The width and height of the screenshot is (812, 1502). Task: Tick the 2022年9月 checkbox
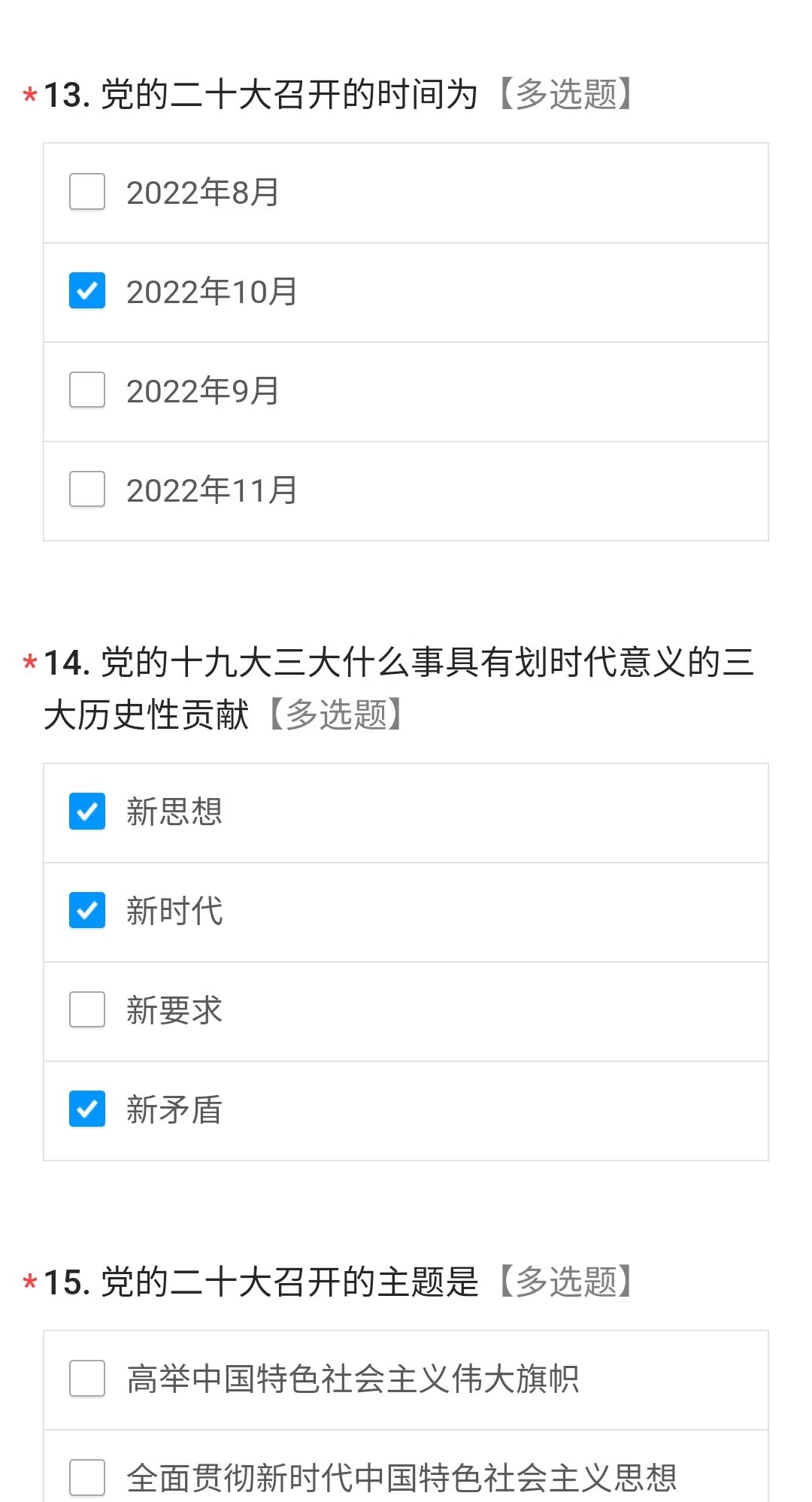[x=87, y=390]
